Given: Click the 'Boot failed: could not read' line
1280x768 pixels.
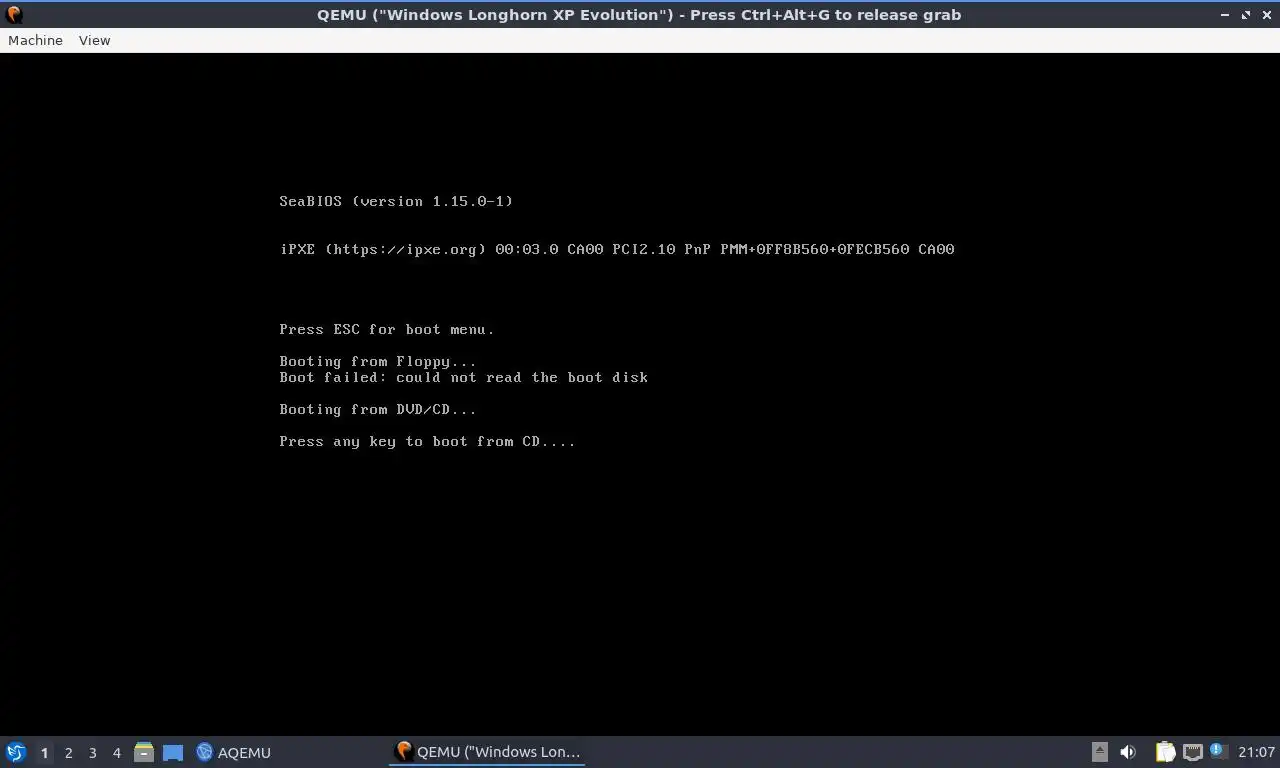Looking at the screenshot, I should click(x=464, y=377).
